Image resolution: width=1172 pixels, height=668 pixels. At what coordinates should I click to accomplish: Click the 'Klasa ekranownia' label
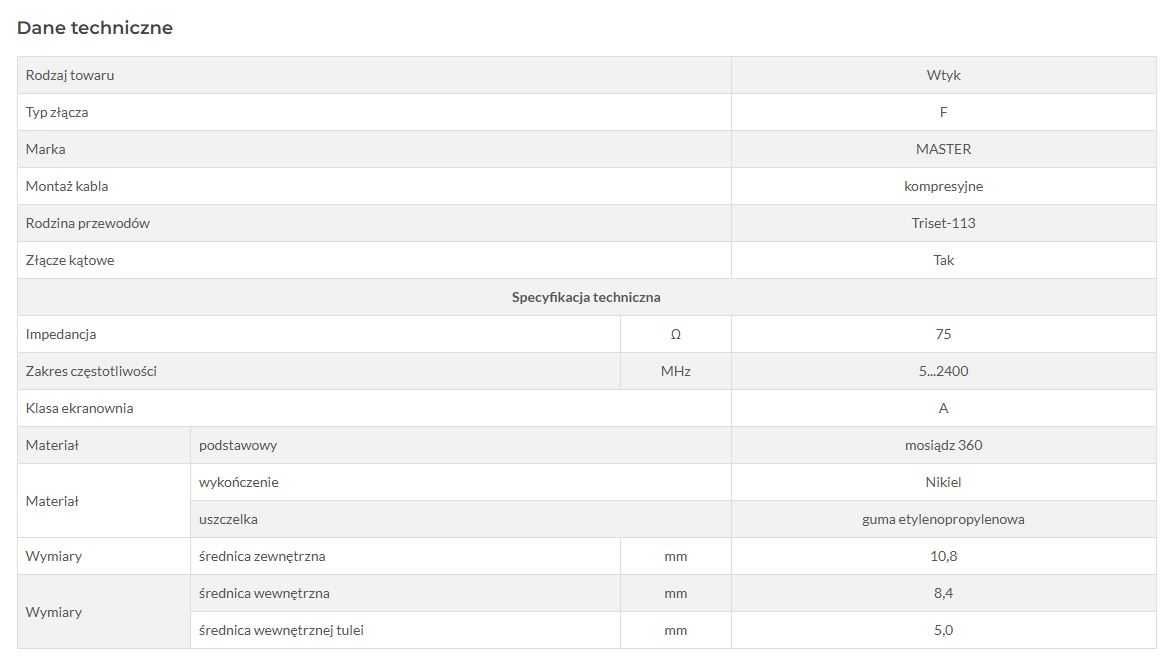[79, 408]
